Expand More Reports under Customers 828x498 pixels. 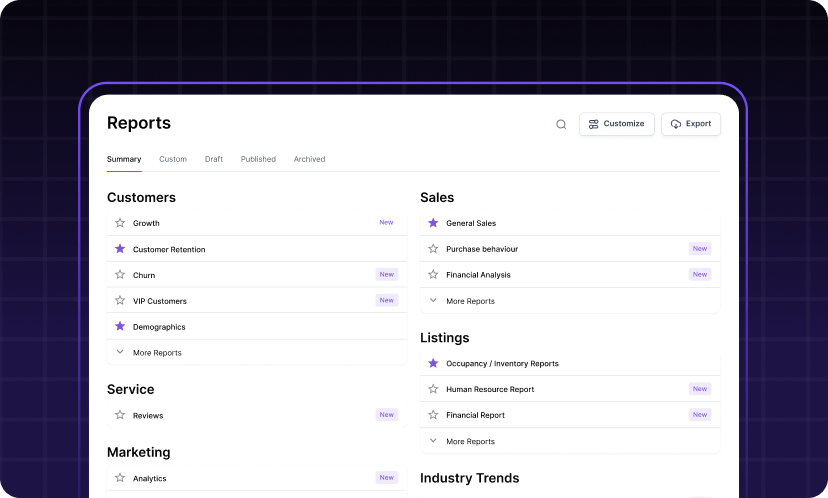(x=156, y=353)
